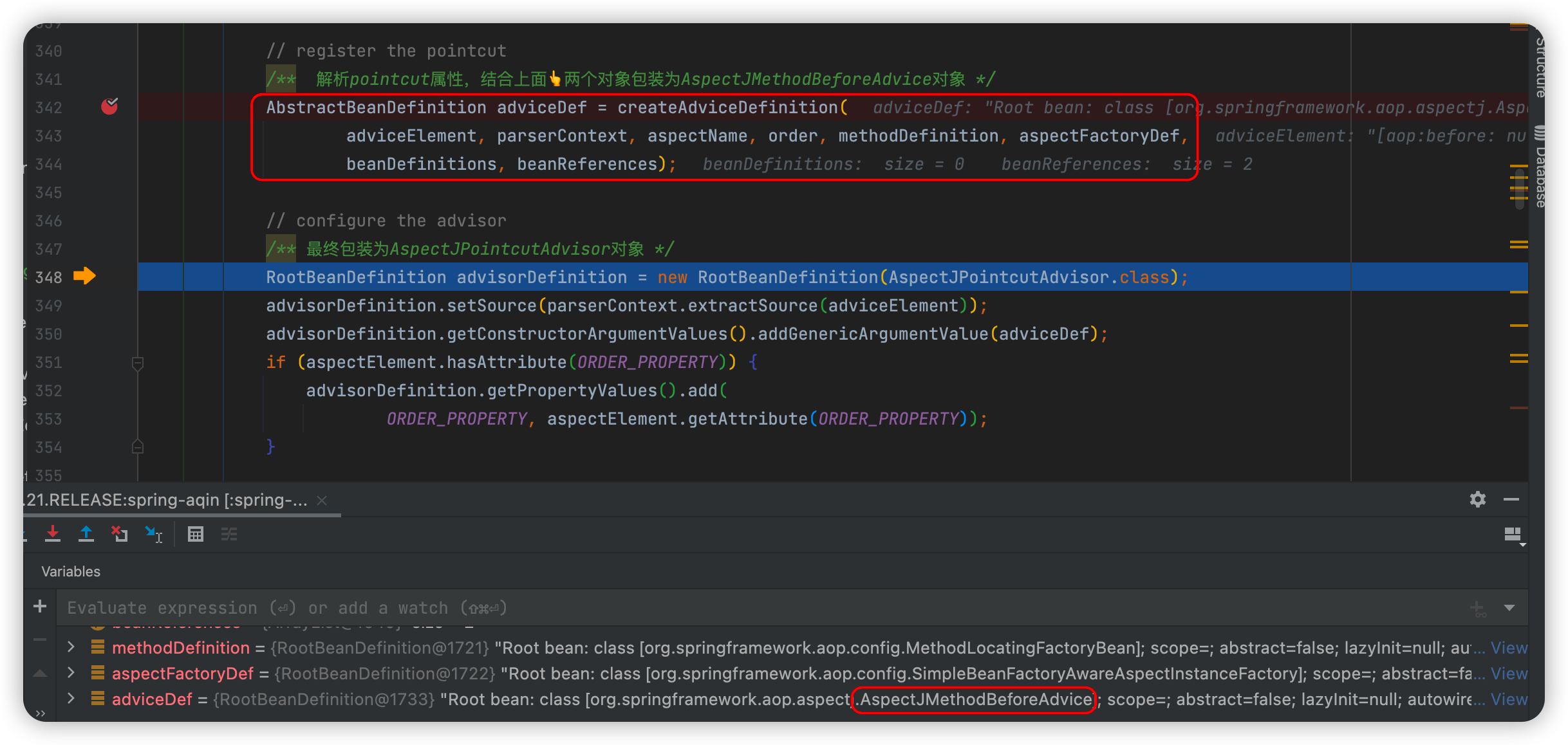Click View link for methodDefinition value
This screenshot has width=1568, height=745.
click(x=1509, y=648)
